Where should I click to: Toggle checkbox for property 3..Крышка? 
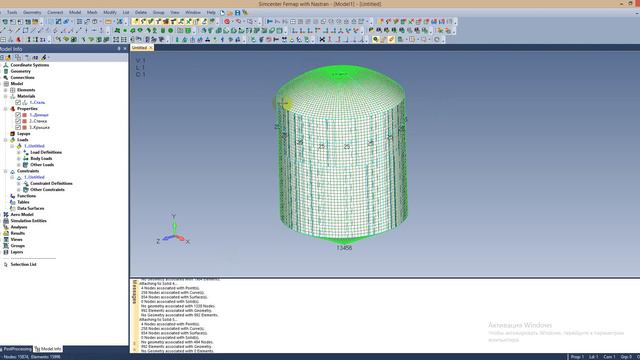click(18, 127)
